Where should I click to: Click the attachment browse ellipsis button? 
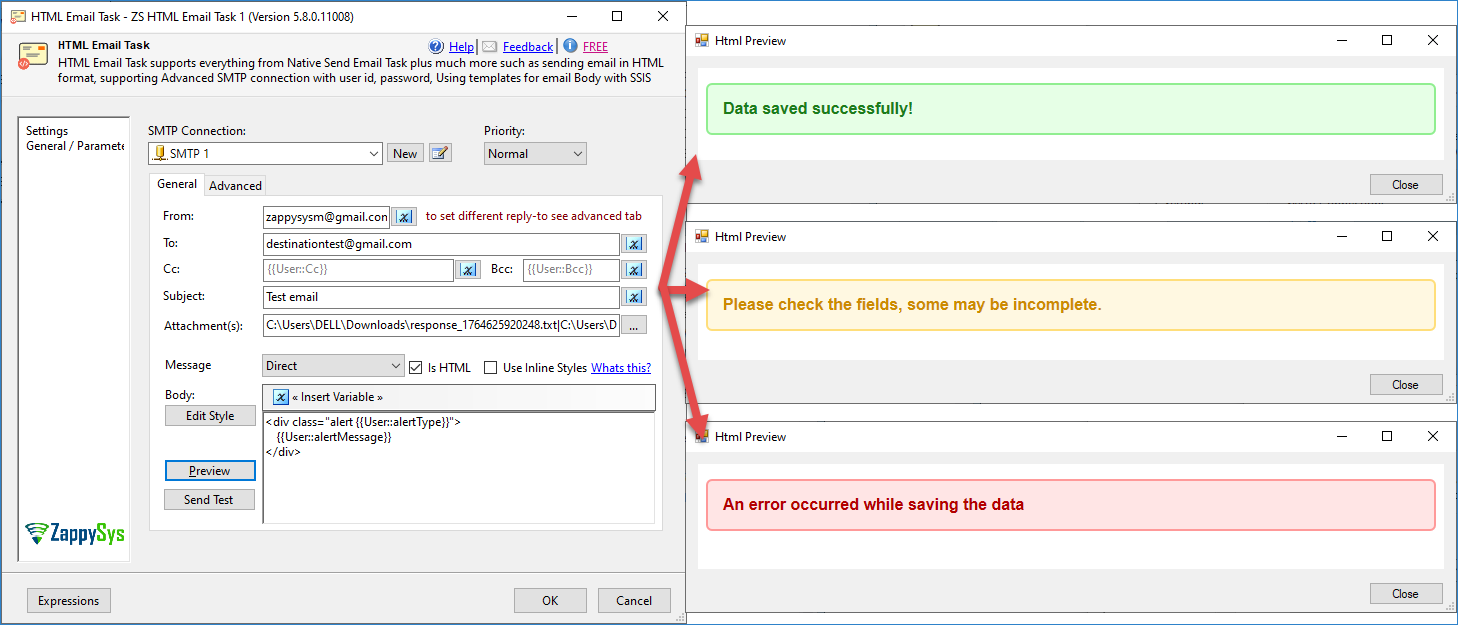634,325
